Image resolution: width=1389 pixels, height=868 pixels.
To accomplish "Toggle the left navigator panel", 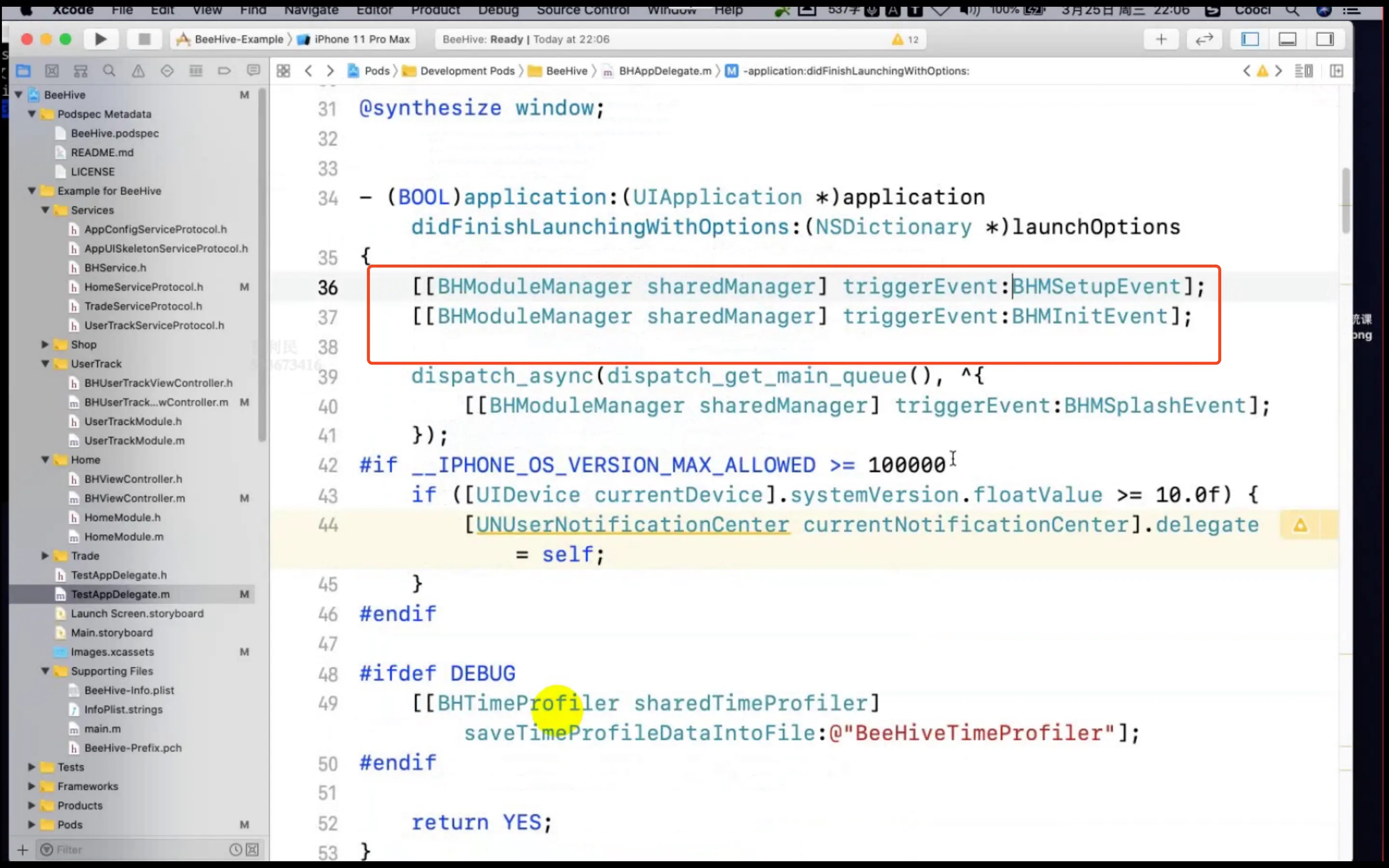I will (1250, 39).
